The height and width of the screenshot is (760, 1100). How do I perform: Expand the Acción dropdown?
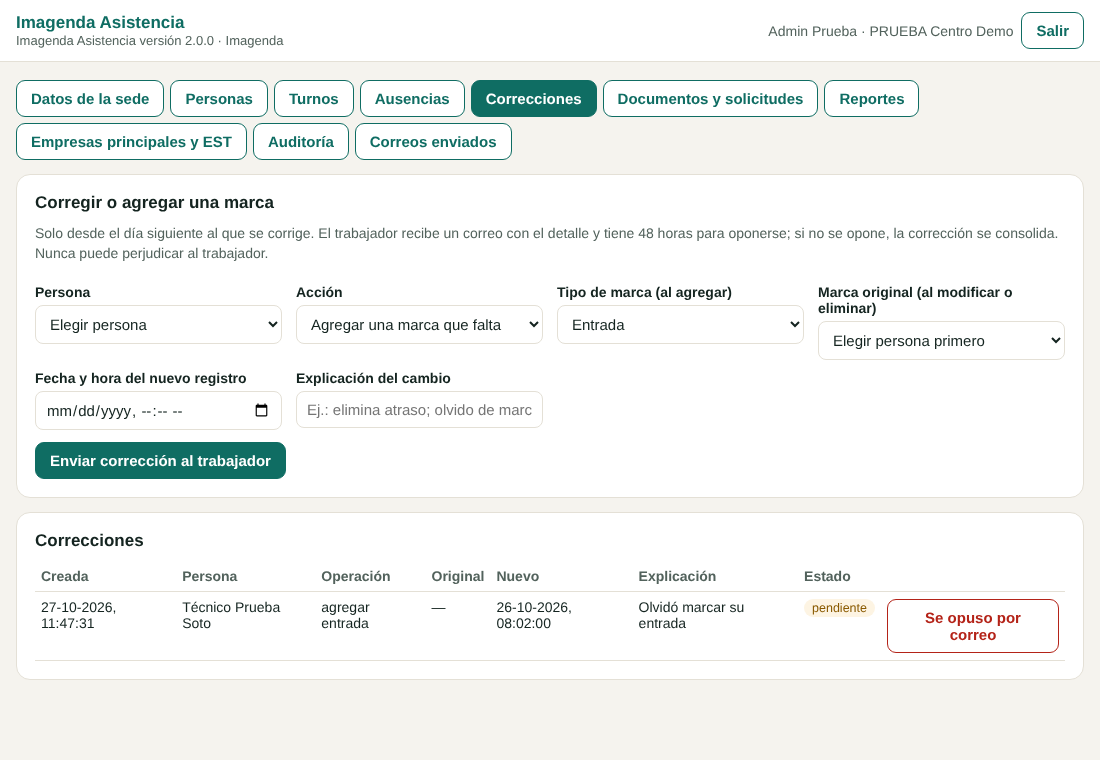(x=420, y=325)
